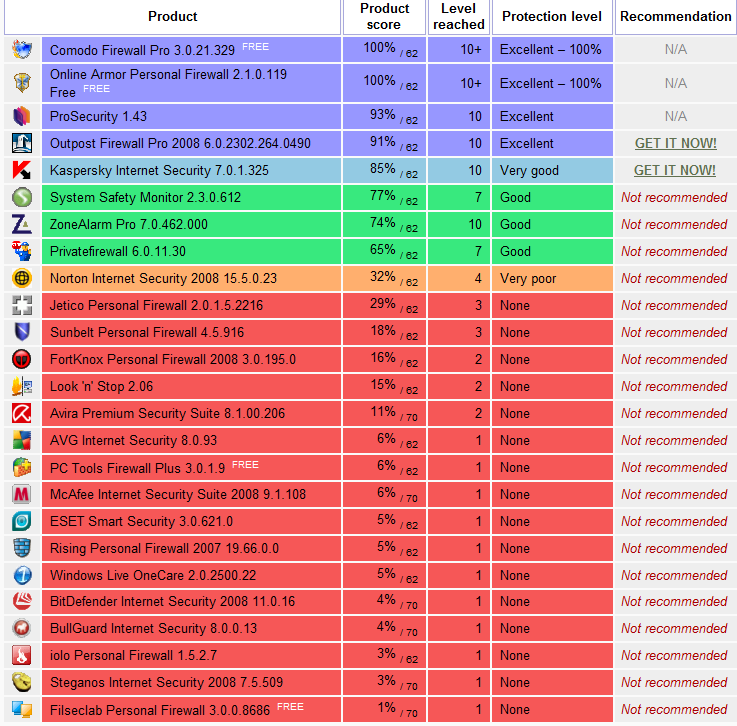Select the ProSecurity 1.43 product name
Image resolution: width=737 pixels, height=726 pixels.
98,116
